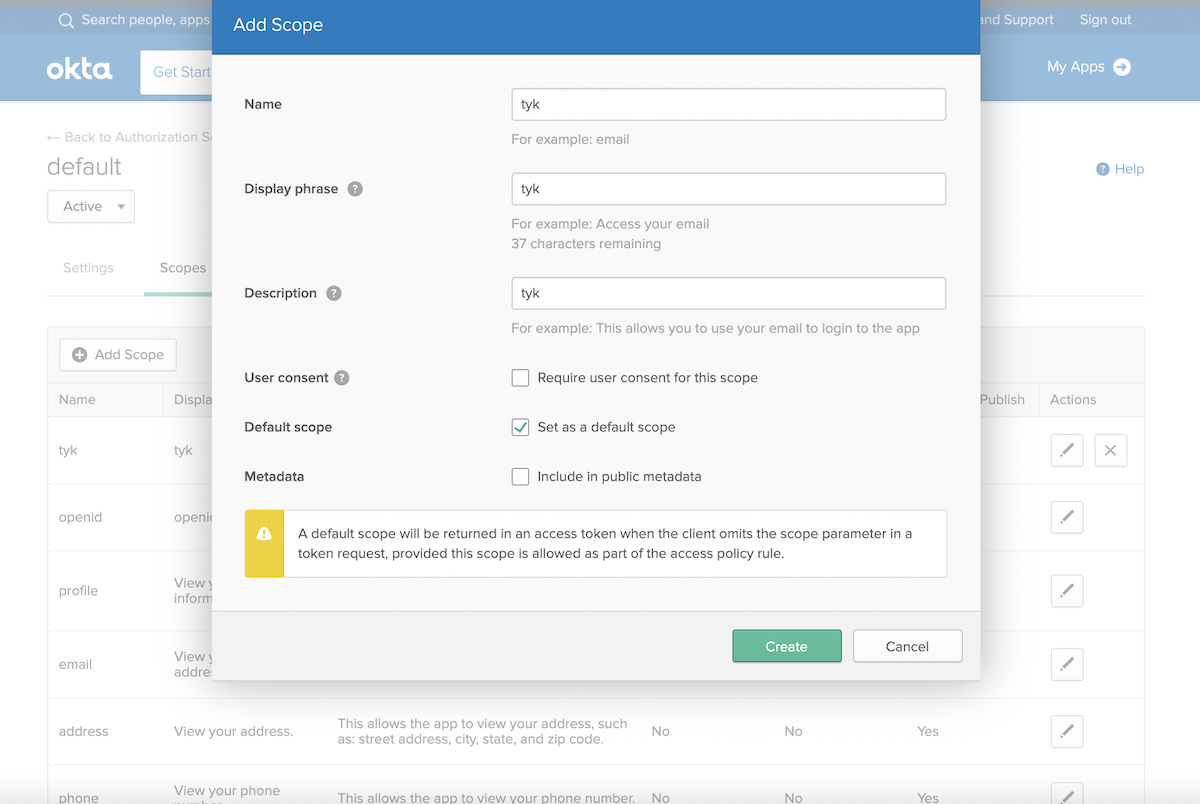Select the Scopes tab
1200x804 pixels.
tap(183, 268)
